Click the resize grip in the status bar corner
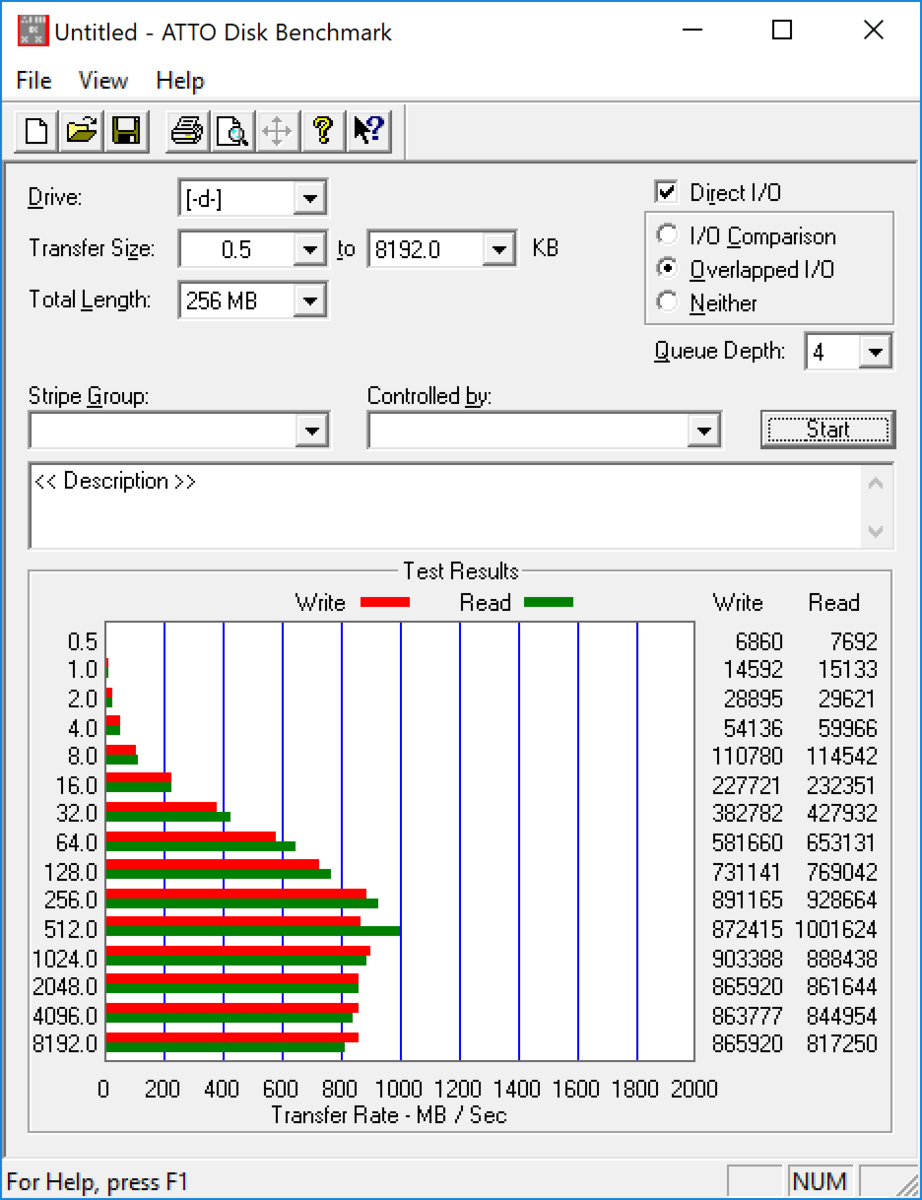 [x=908, y=1186]
